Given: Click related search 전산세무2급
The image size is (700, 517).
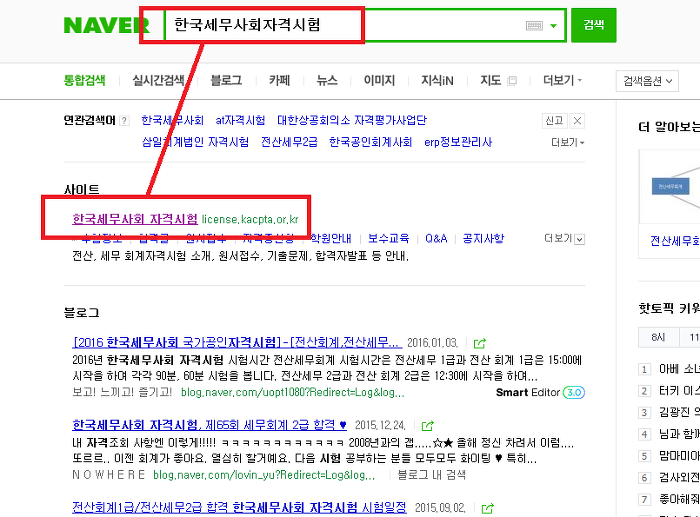Looking at the screenshot, I should tap(289, 142).
